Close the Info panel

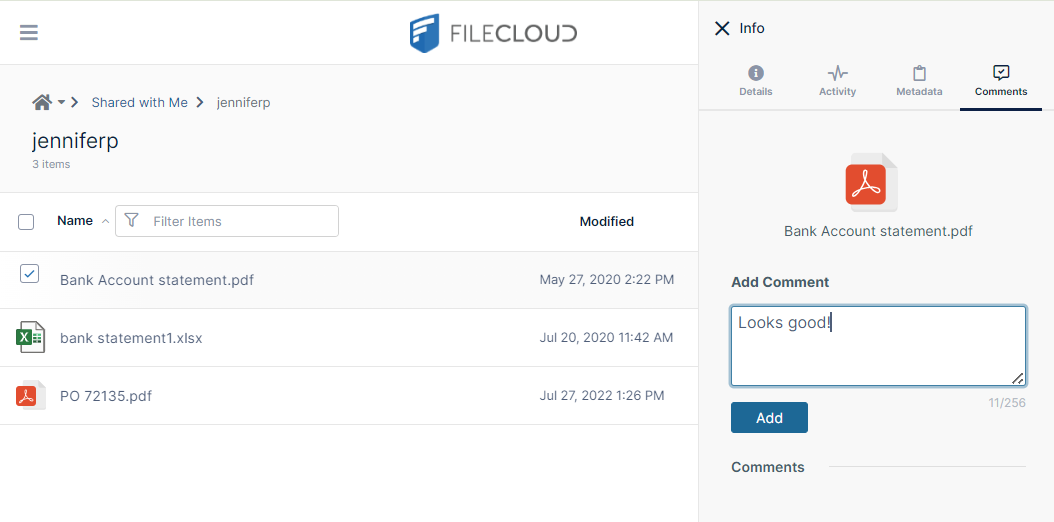pos(722,28)
